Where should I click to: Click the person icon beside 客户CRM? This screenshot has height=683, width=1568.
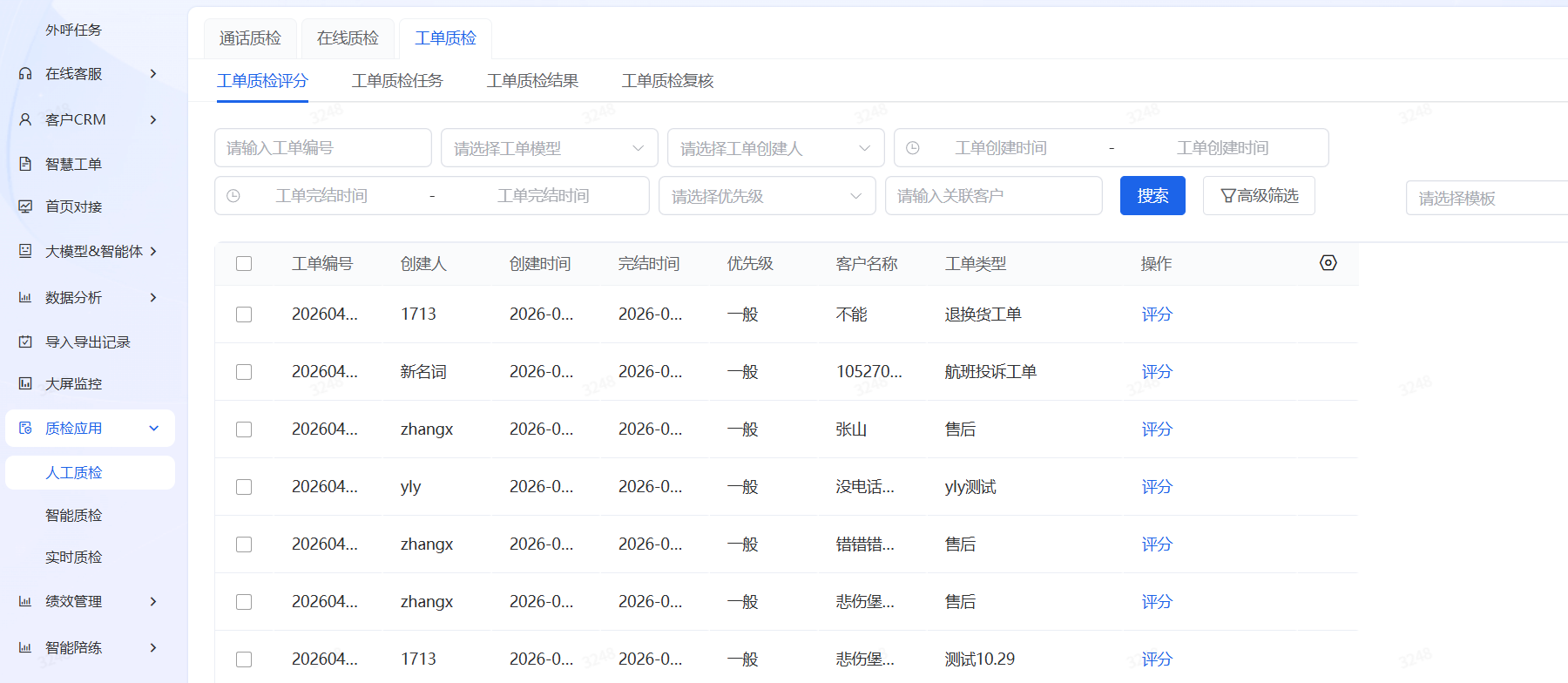click(x=25, y=119)
